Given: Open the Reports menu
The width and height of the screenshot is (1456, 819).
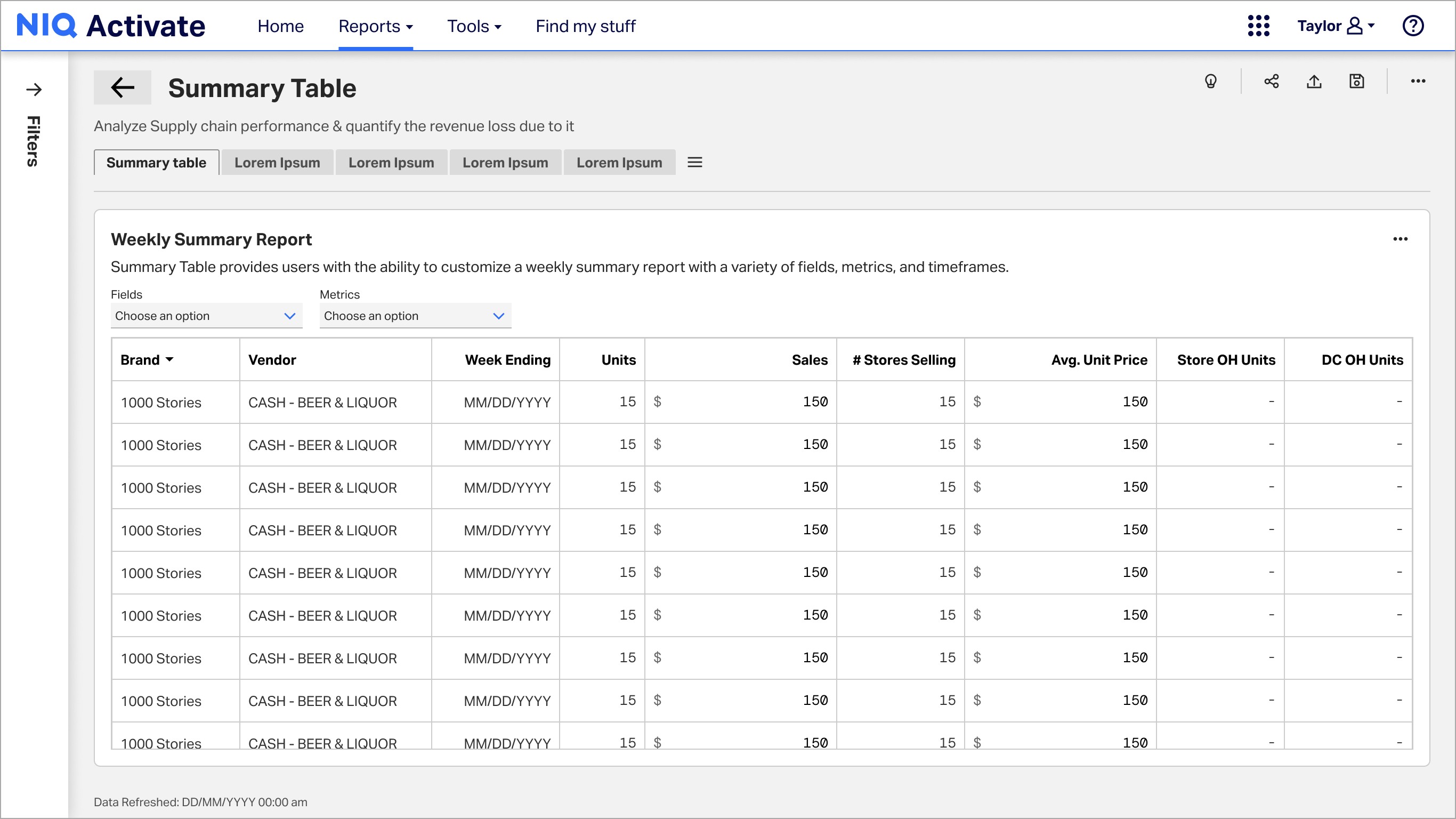Looking at the screenshot, I should [x=375, y=26].
